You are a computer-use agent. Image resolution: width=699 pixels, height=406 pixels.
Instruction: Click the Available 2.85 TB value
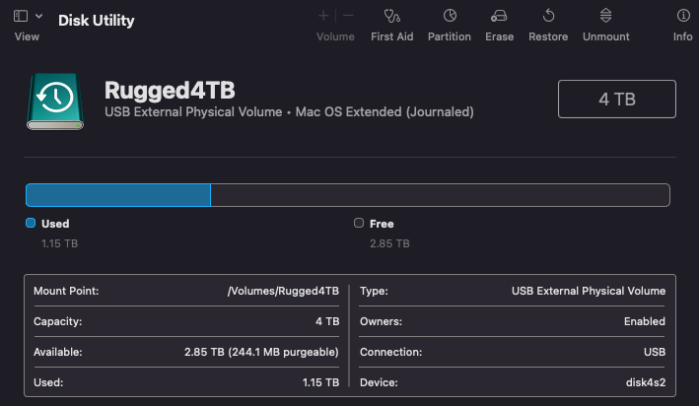(262, 352)
